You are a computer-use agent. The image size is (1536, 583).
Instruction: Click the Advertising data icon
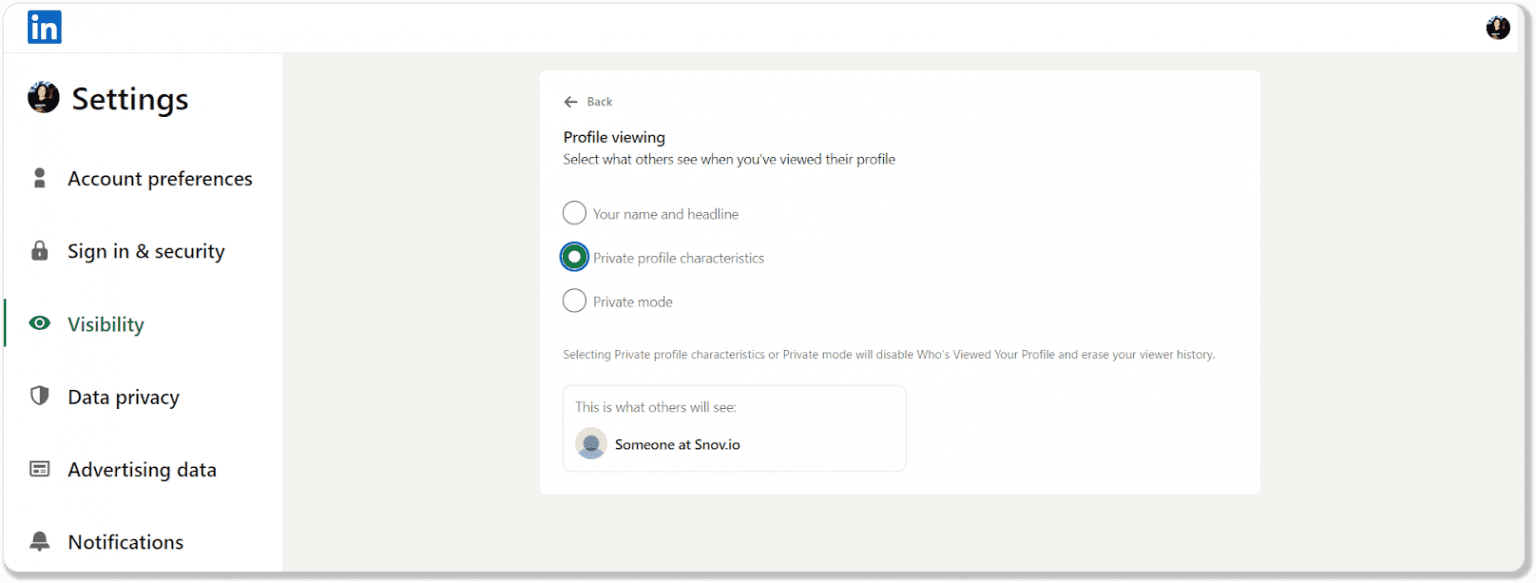point(39,469)
